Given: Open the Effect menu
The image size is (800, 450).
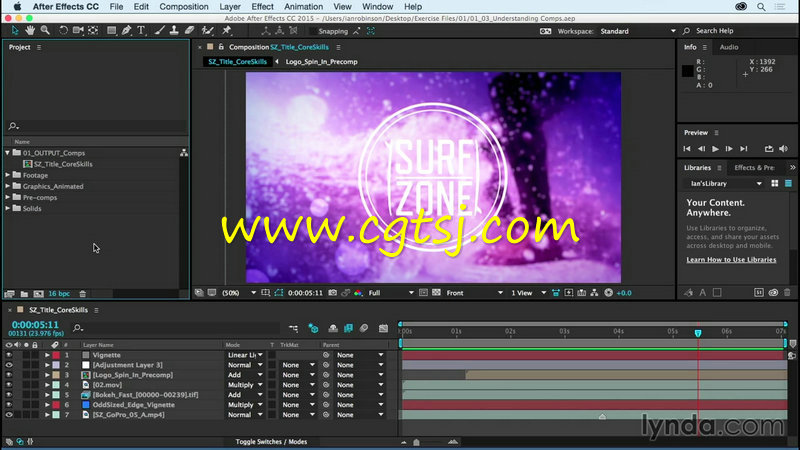Looking at the screenshot, I should [x=262, y=7].
